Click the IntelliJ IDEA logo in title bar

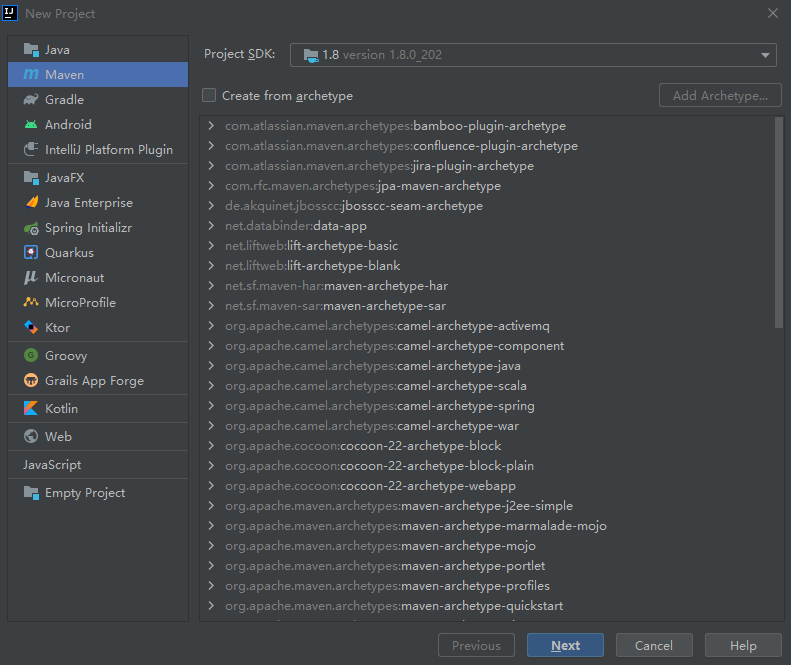pos(10,13)
